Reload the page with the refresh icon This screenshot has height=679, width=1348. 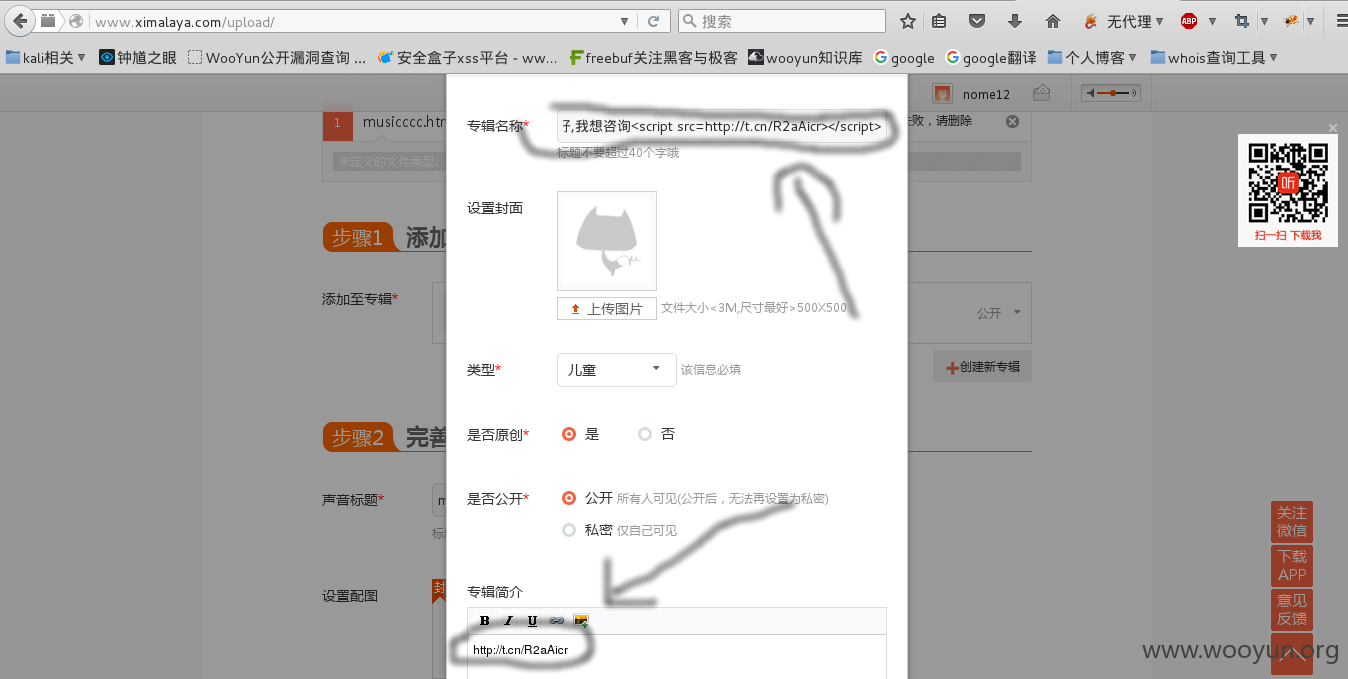[653, 21]
